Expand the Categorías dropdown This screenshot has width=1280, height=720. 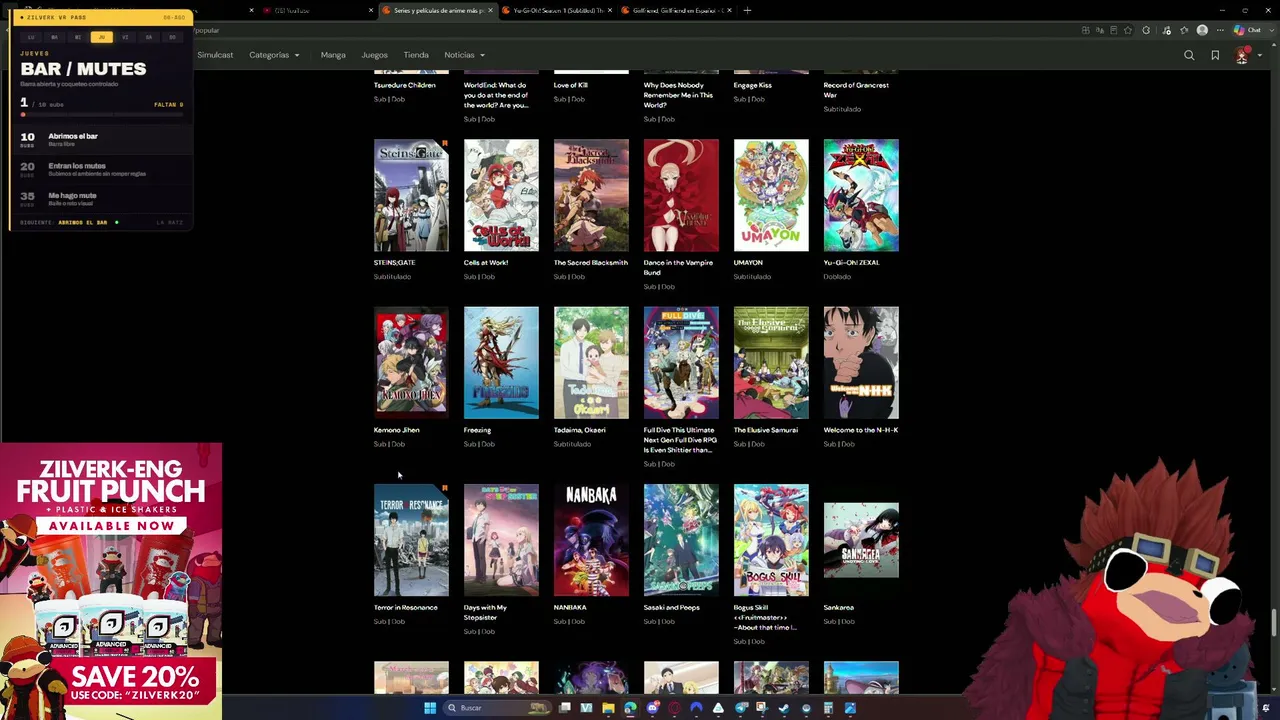pos(273,55)
